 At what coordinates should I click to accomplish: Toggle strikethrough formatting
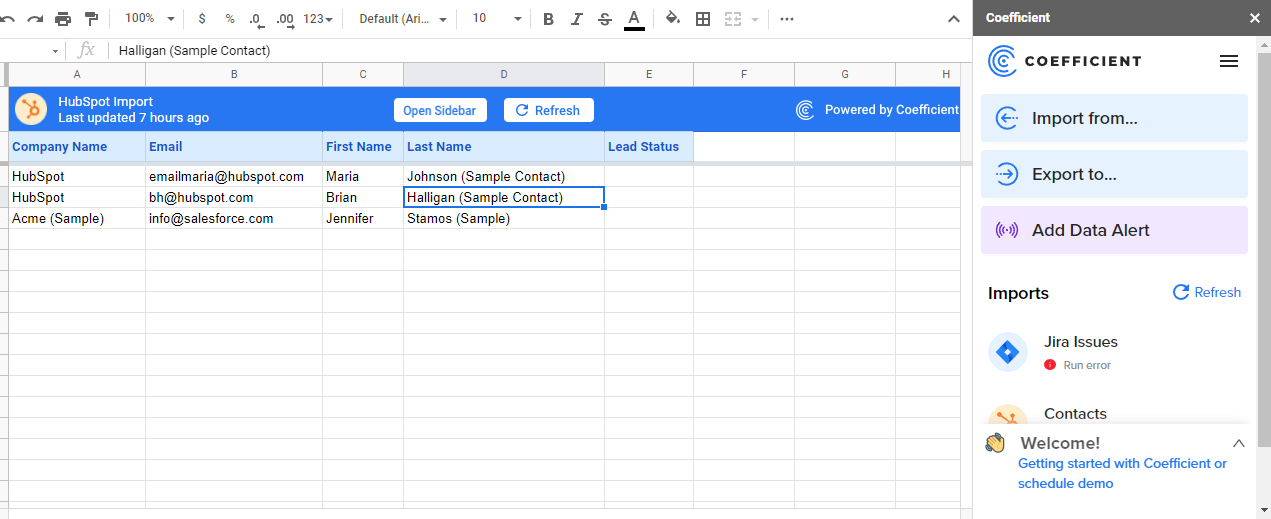[x=604, y=19]
